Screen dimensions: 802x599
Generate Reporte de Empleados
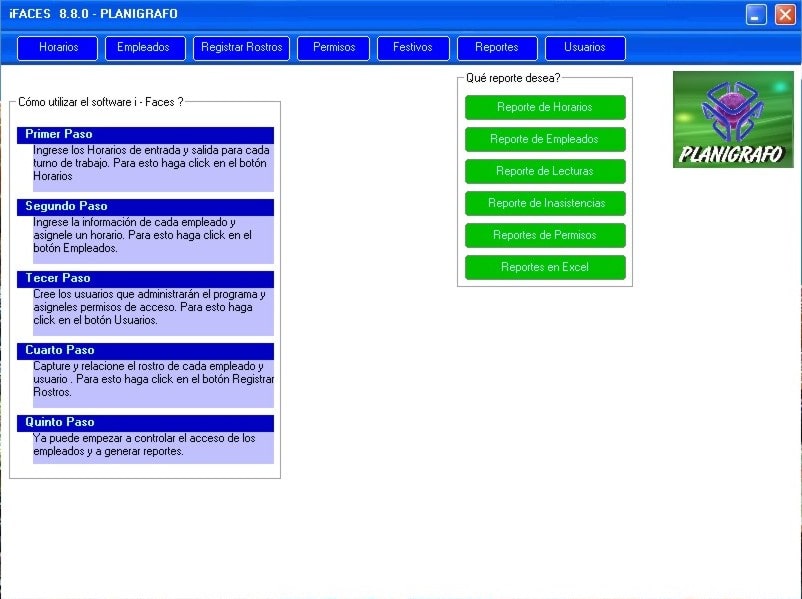(545, 139)
